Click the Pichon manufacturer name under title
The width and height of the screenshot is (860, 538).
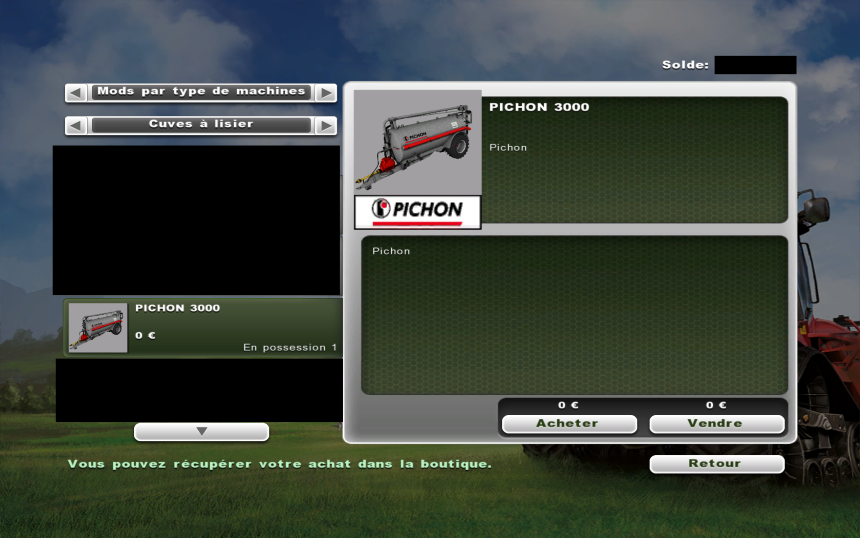508,148
